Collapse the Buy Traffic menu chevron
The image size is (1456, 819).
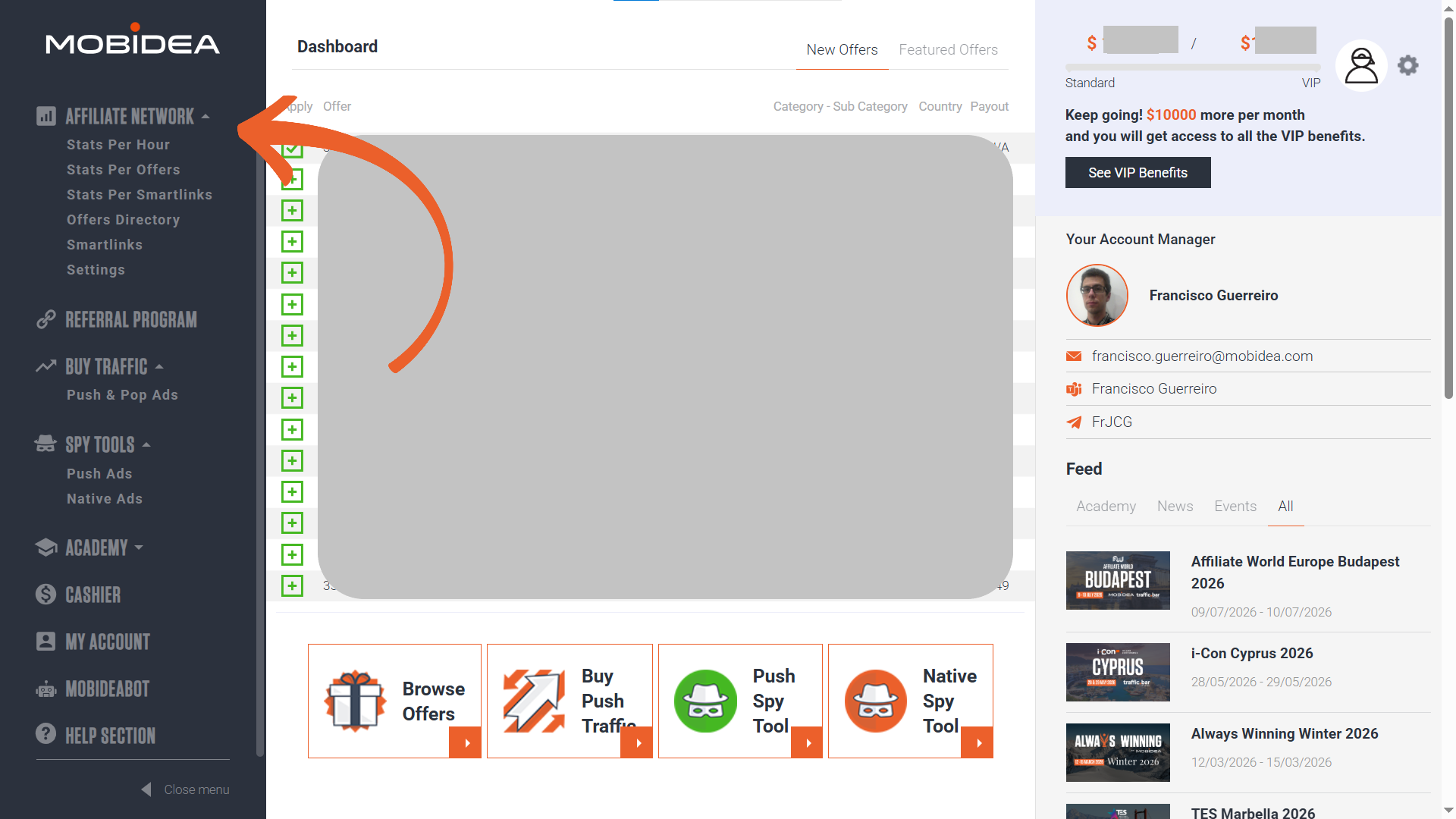[x=159, y=366]
